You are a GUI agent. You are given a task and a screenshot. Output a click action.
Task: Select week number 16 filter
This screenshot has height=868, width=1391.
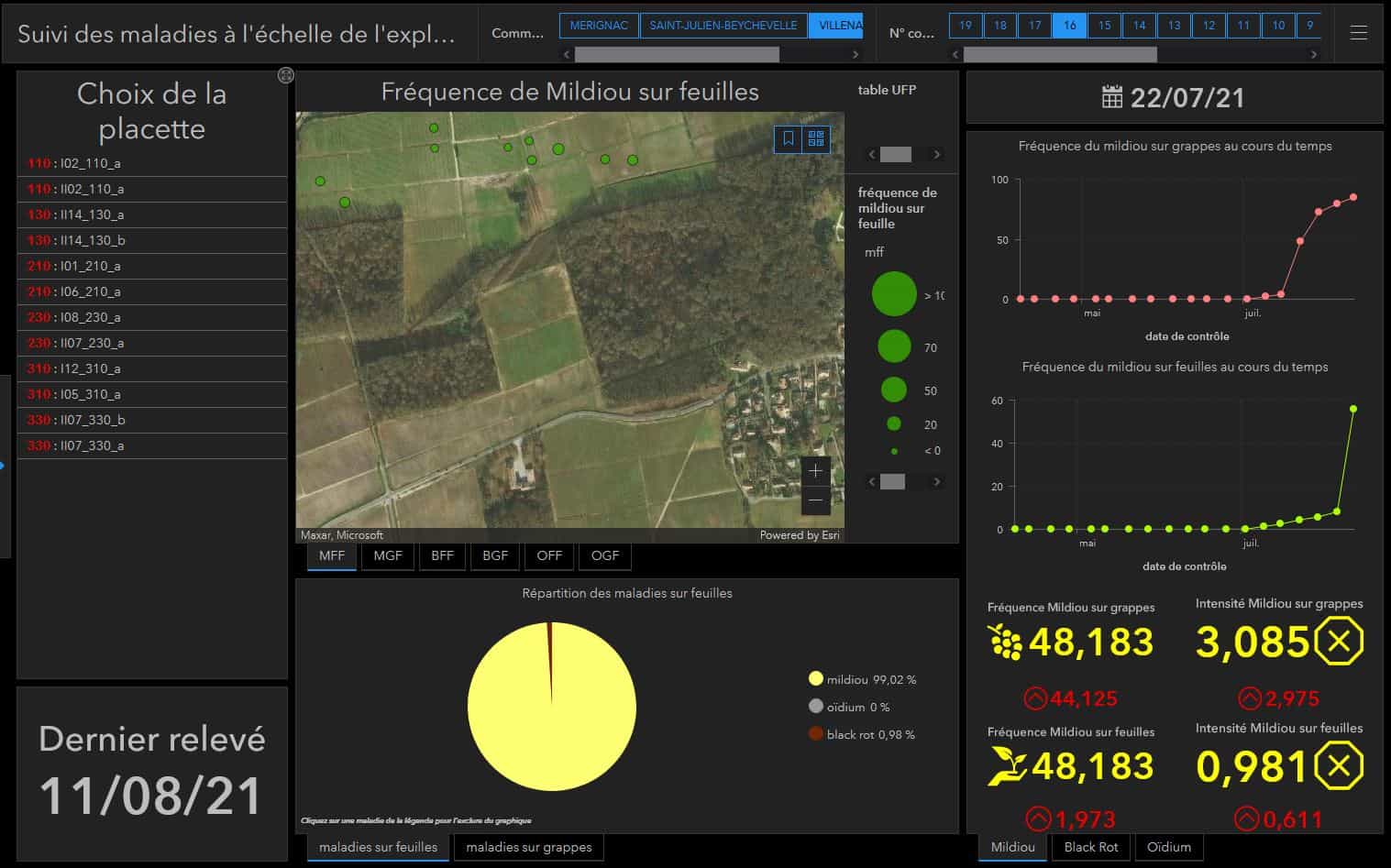[x=1070, y=26]
